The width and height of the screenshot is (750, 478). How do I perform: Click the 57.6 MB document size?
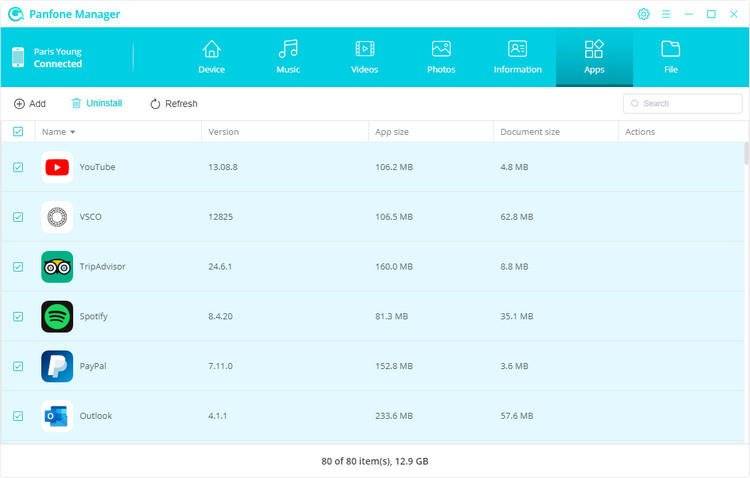(517, 416)
